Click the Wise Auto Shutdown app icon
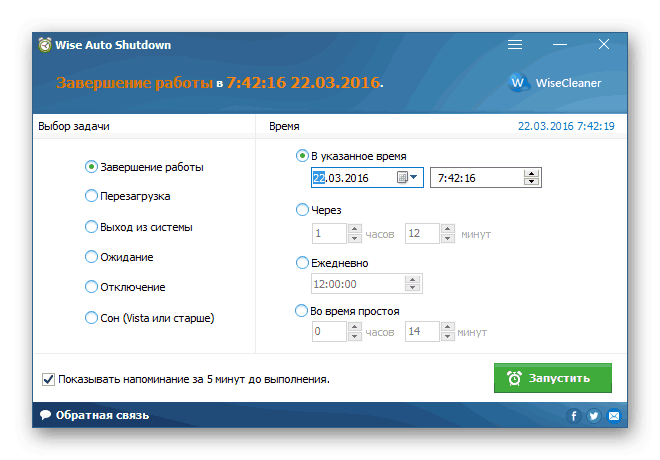The width and height of the screenshot is (660, 460). point(45,45)
